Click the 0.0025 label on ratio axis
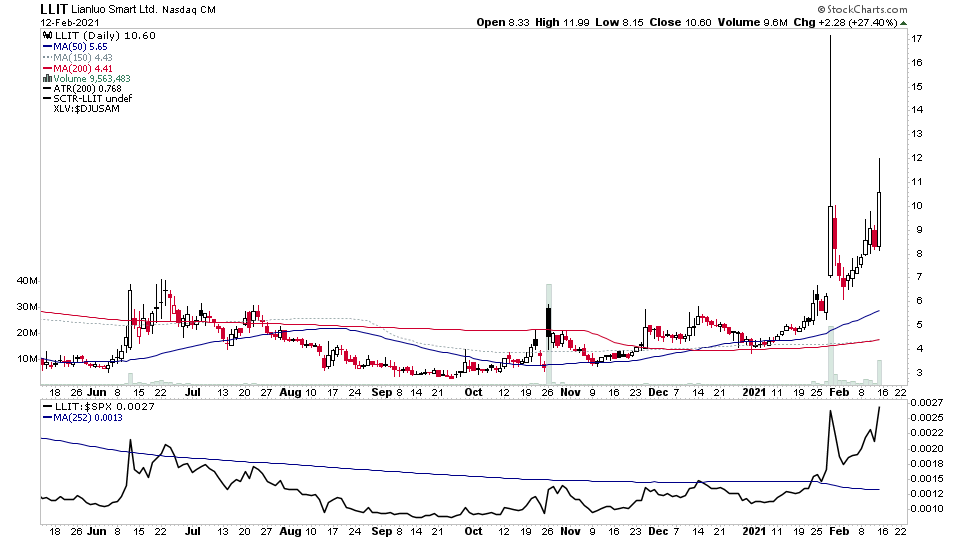 [x=926, y=418]
